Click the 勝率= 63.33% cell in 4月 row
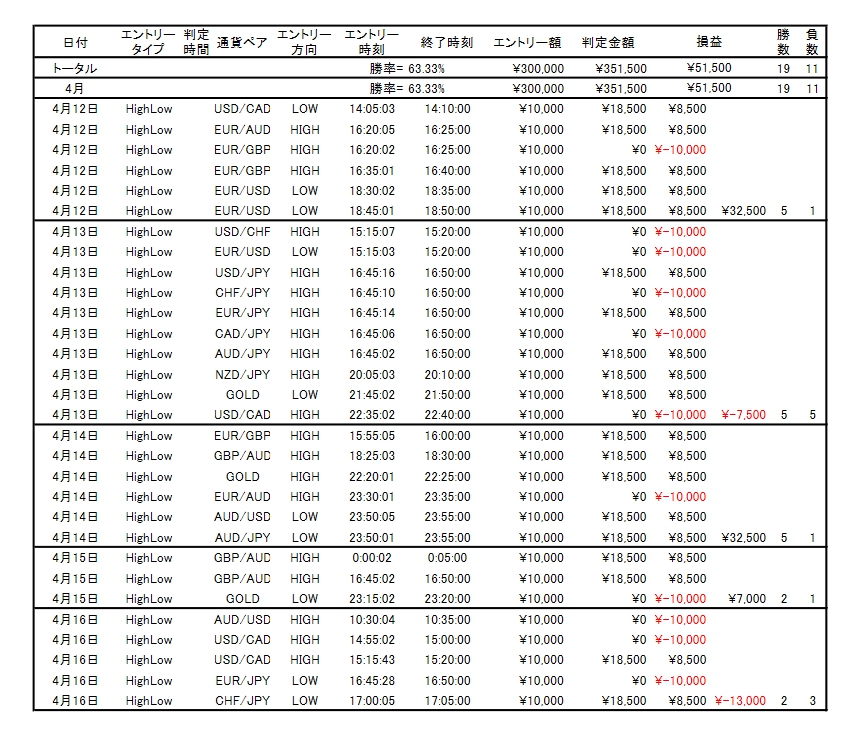 click(x=407, y=88)
